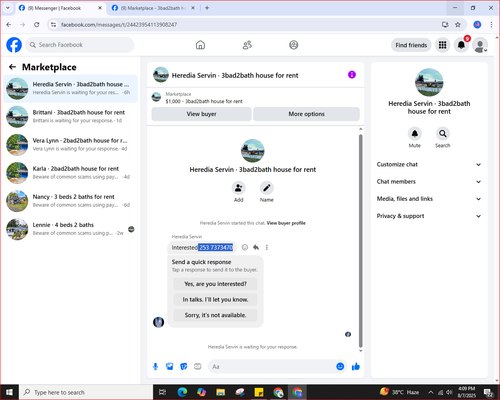Screen dimensions: 500x400
Task: Click the browser address bar URL
Action: pos(119,25)
